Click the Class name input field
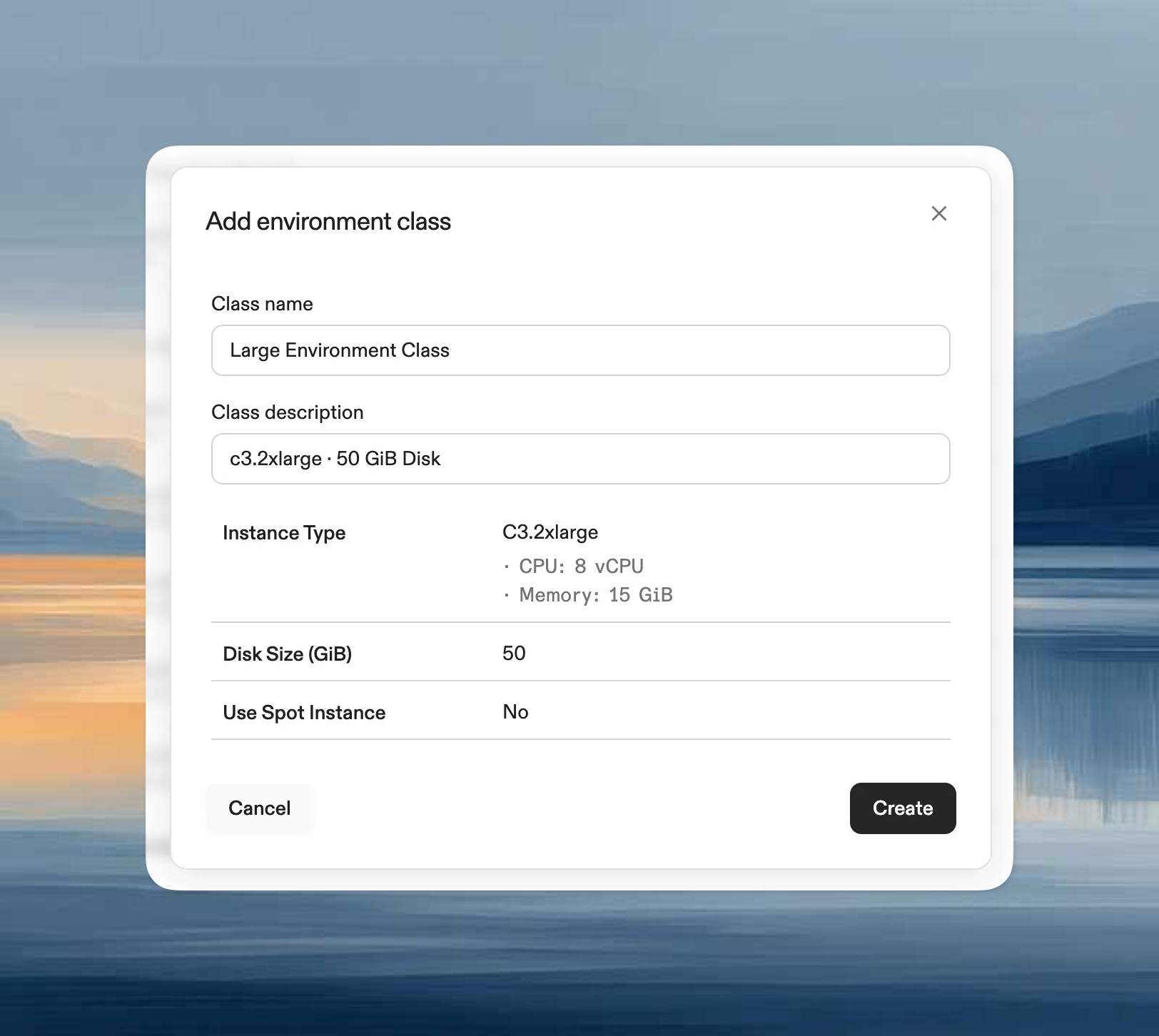This screenshot has width=1159, height=1036. 579,350
